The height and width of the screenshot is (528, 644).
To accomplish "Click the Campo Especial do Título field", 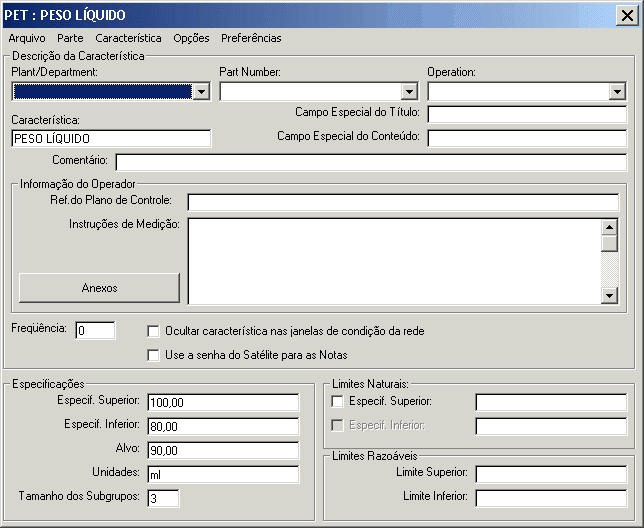I will tap(527, 115).
